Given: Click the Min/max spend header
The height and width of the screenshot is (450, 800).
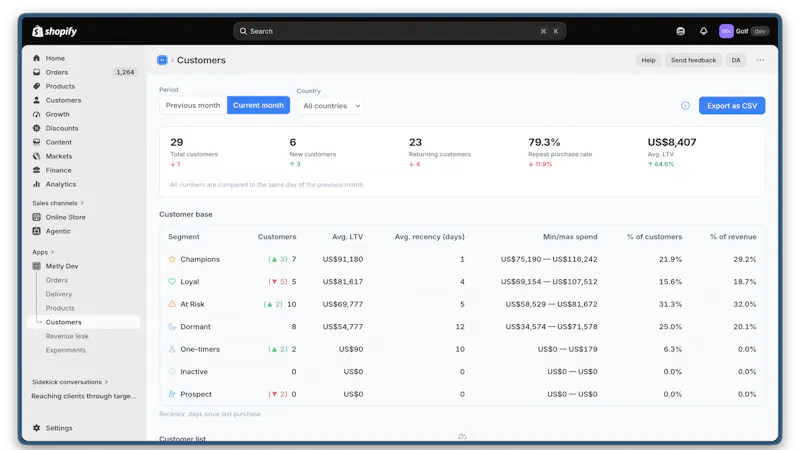Looking at the screenshot, I should (x=570, y=237).
